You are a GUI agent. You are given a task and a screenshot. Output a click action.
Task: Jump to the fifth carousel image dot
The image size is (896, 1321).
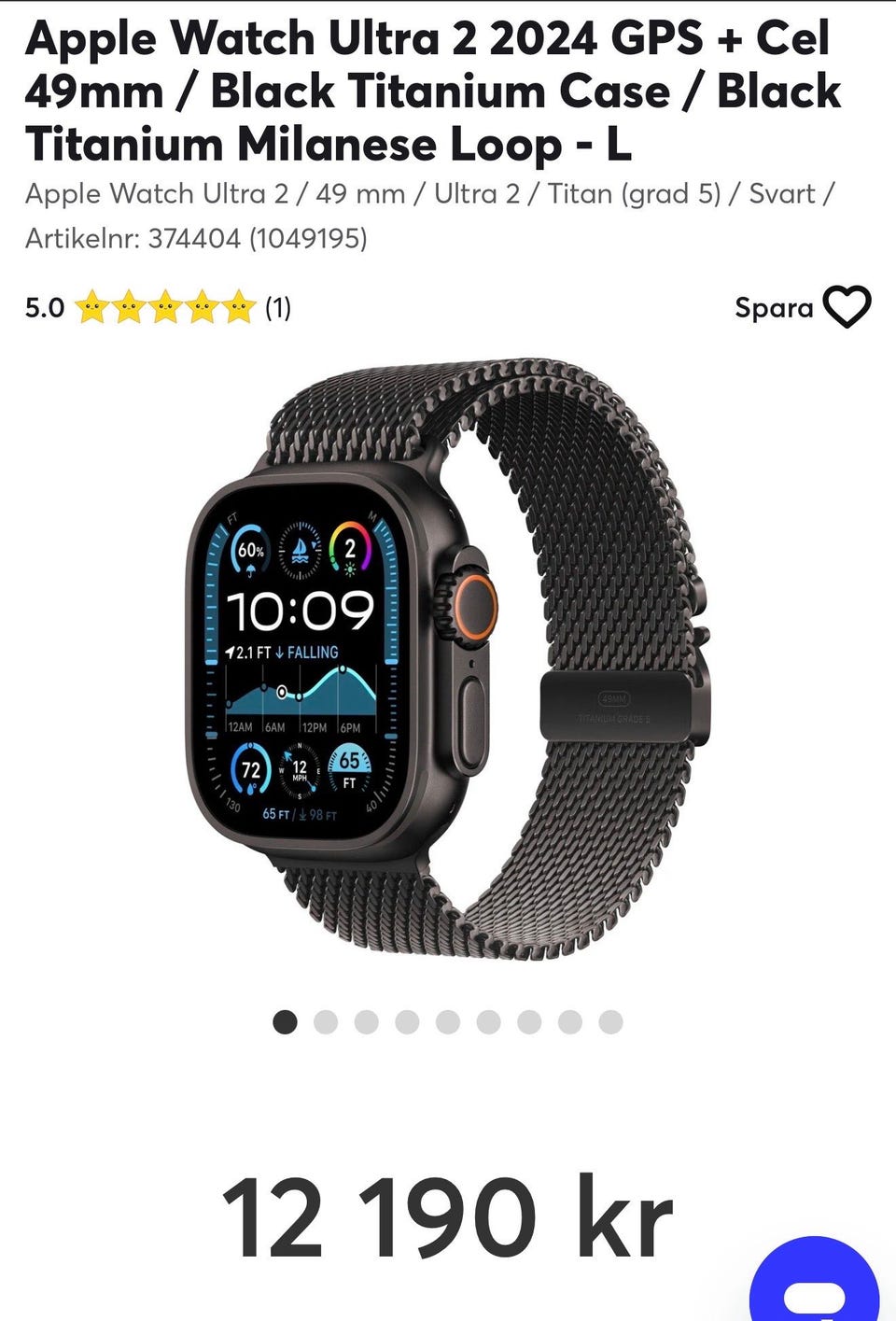click(448, 1022)
